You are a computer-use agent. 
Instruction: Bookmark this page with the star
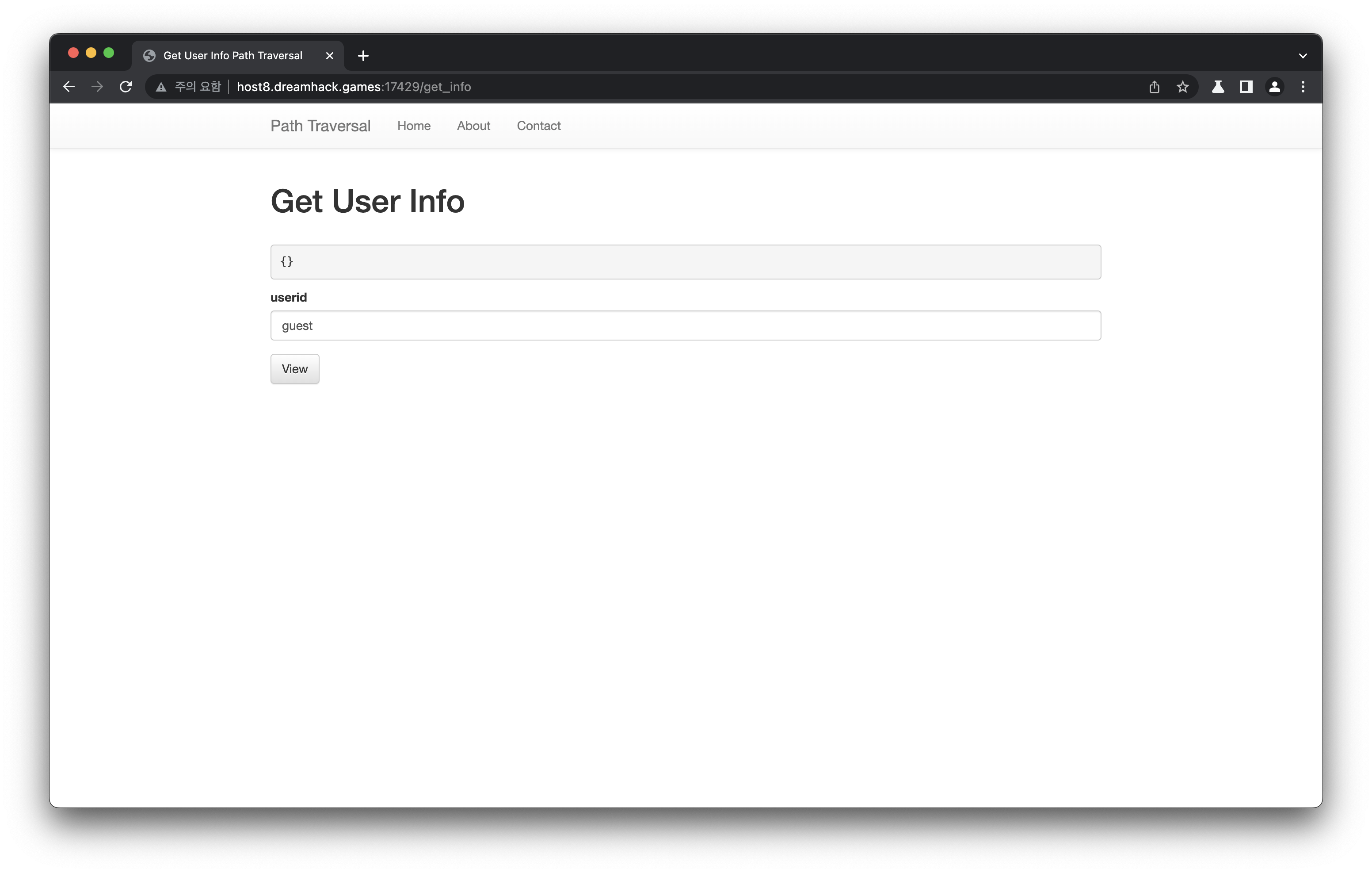(1182, 87)
